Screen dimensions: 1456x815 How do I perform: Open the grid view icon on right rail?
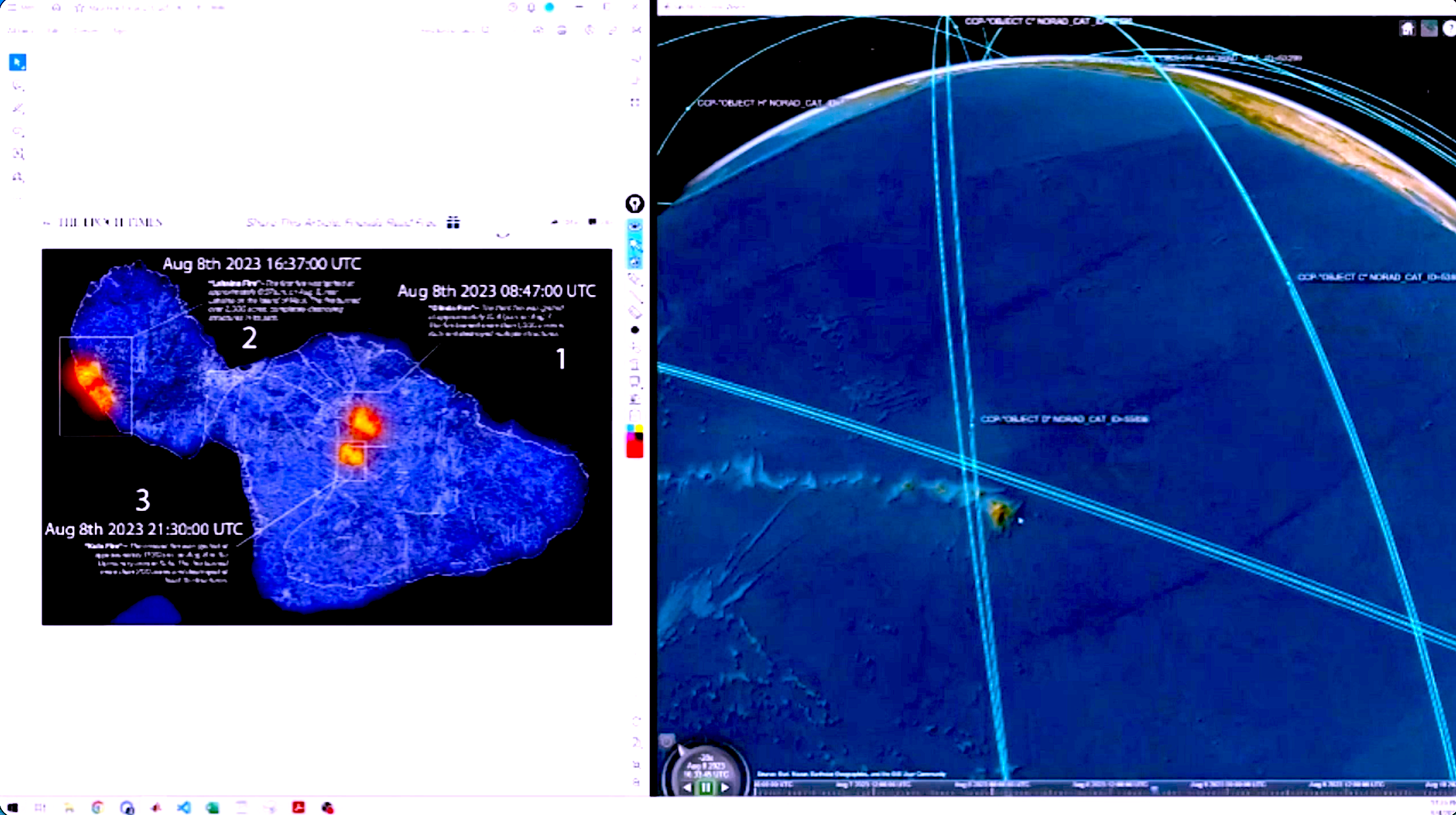coord(634,102)
